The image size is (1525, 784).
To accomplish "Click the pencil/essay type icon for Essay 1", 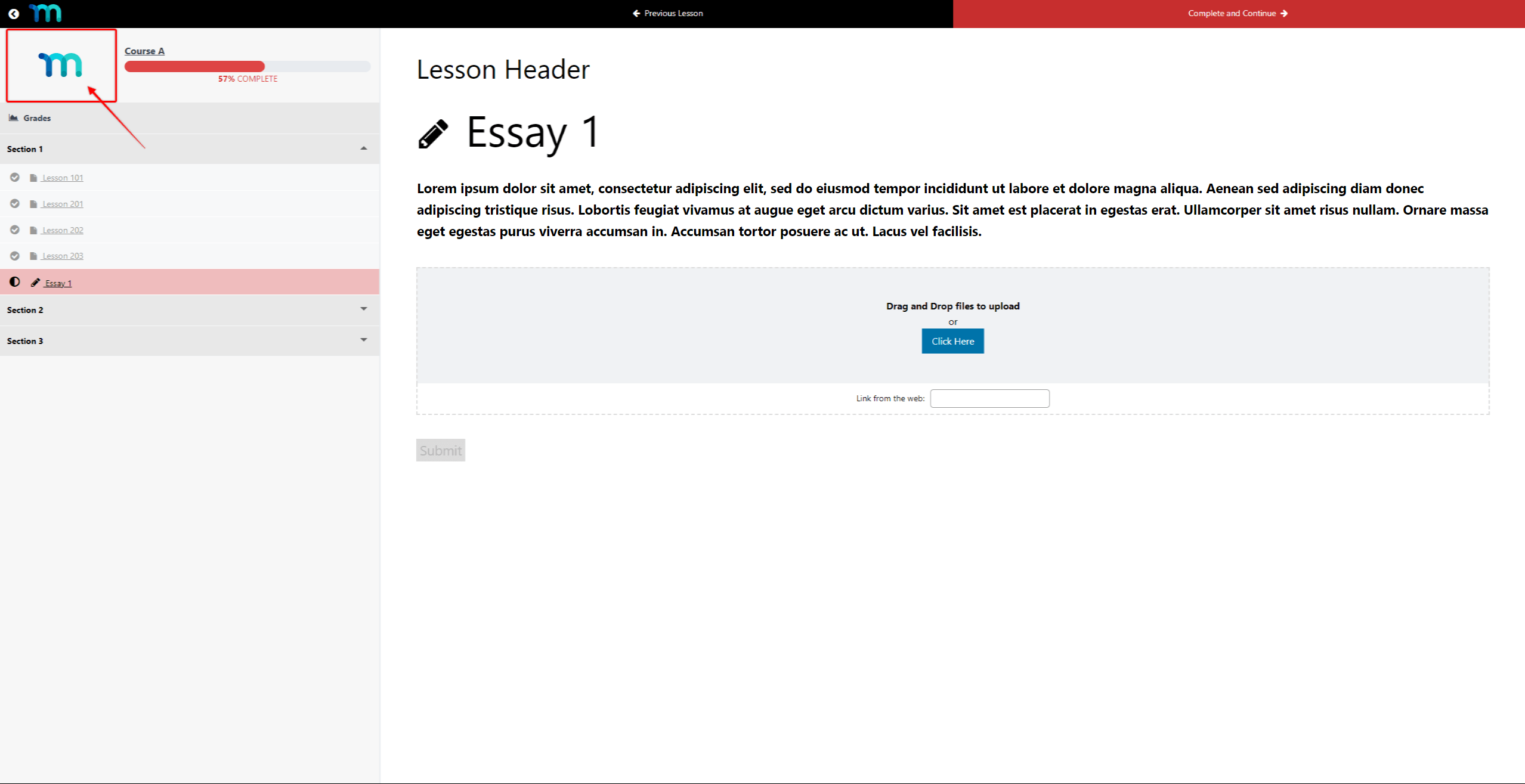I will click(35, 282).
